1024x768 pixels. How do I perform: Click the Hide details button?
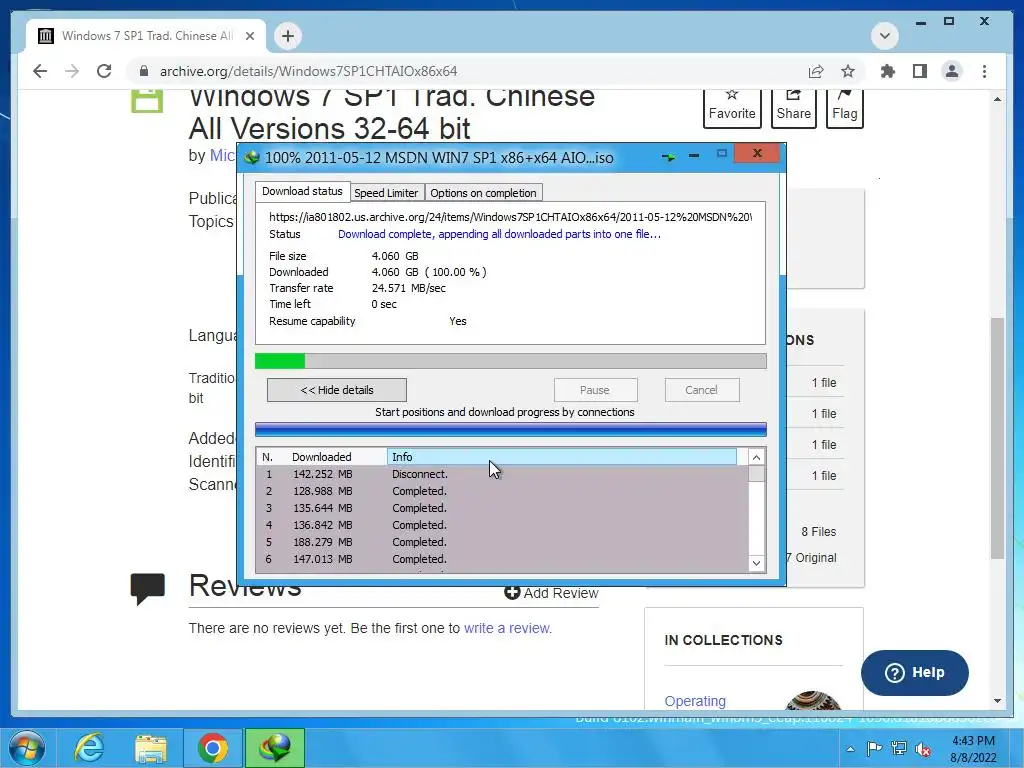coord(337,390)
